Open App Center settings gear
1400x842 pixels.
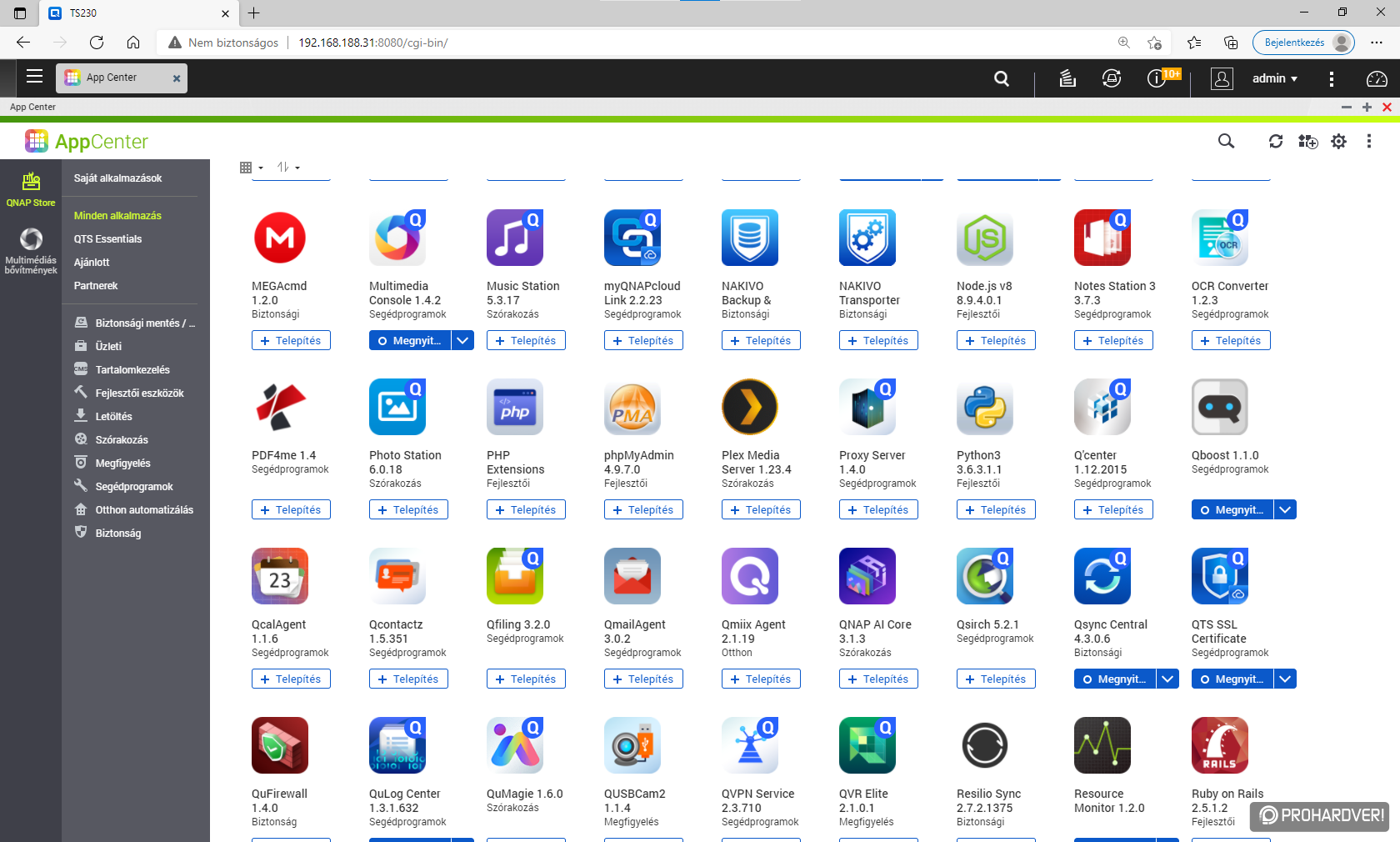[1339, 142]
